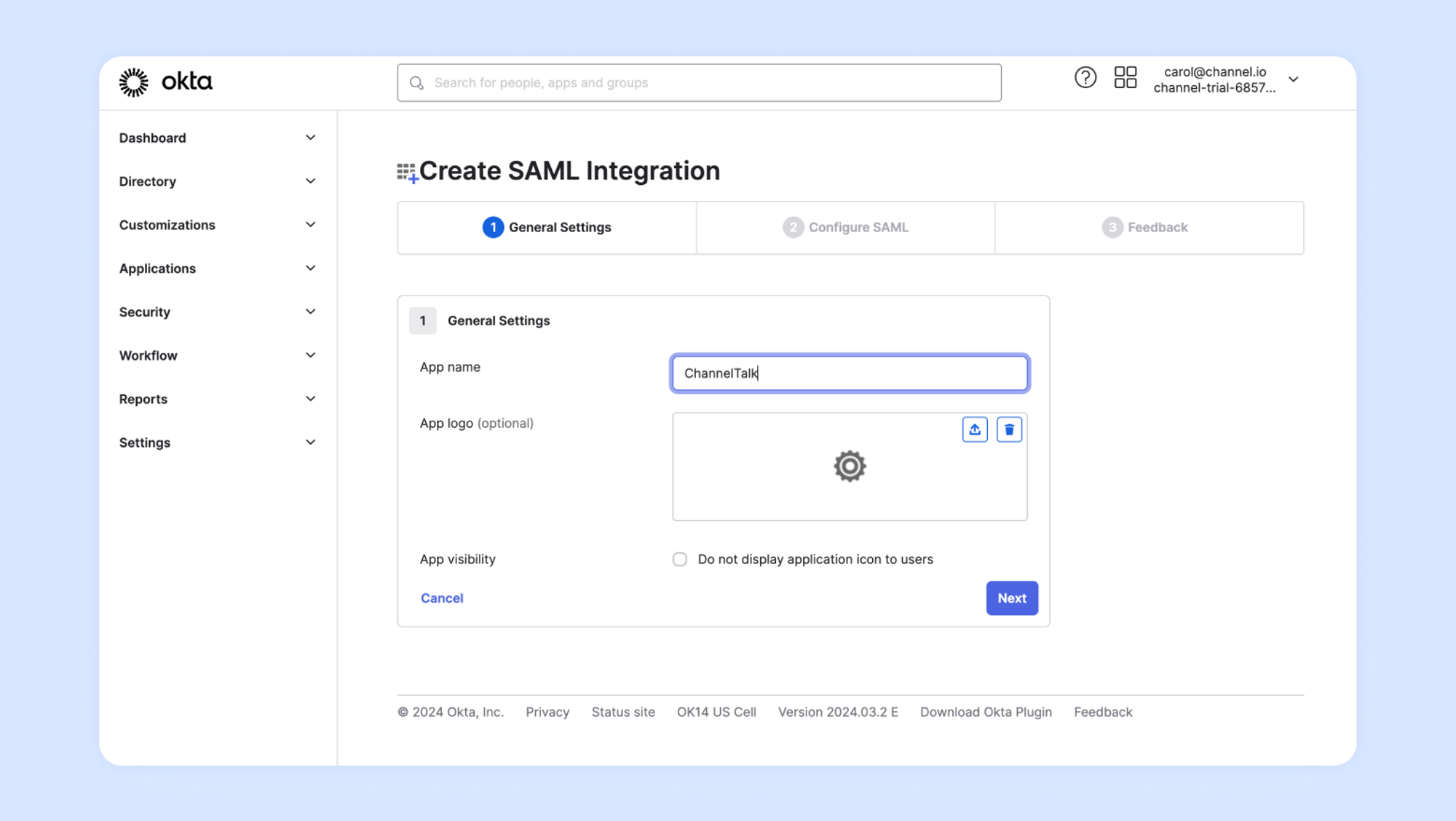
Task: Click the App name text field
Action: click(x=849, y=373)
